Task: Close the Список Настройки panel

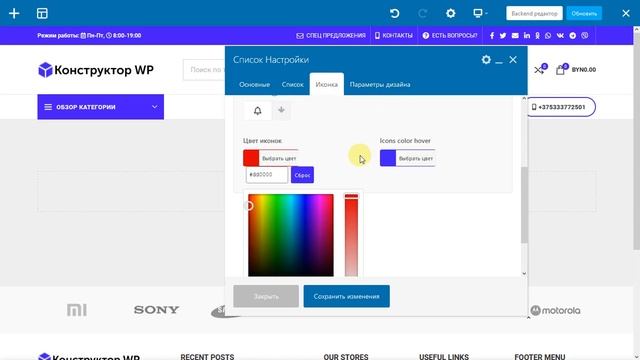Action: coord(513,60)
